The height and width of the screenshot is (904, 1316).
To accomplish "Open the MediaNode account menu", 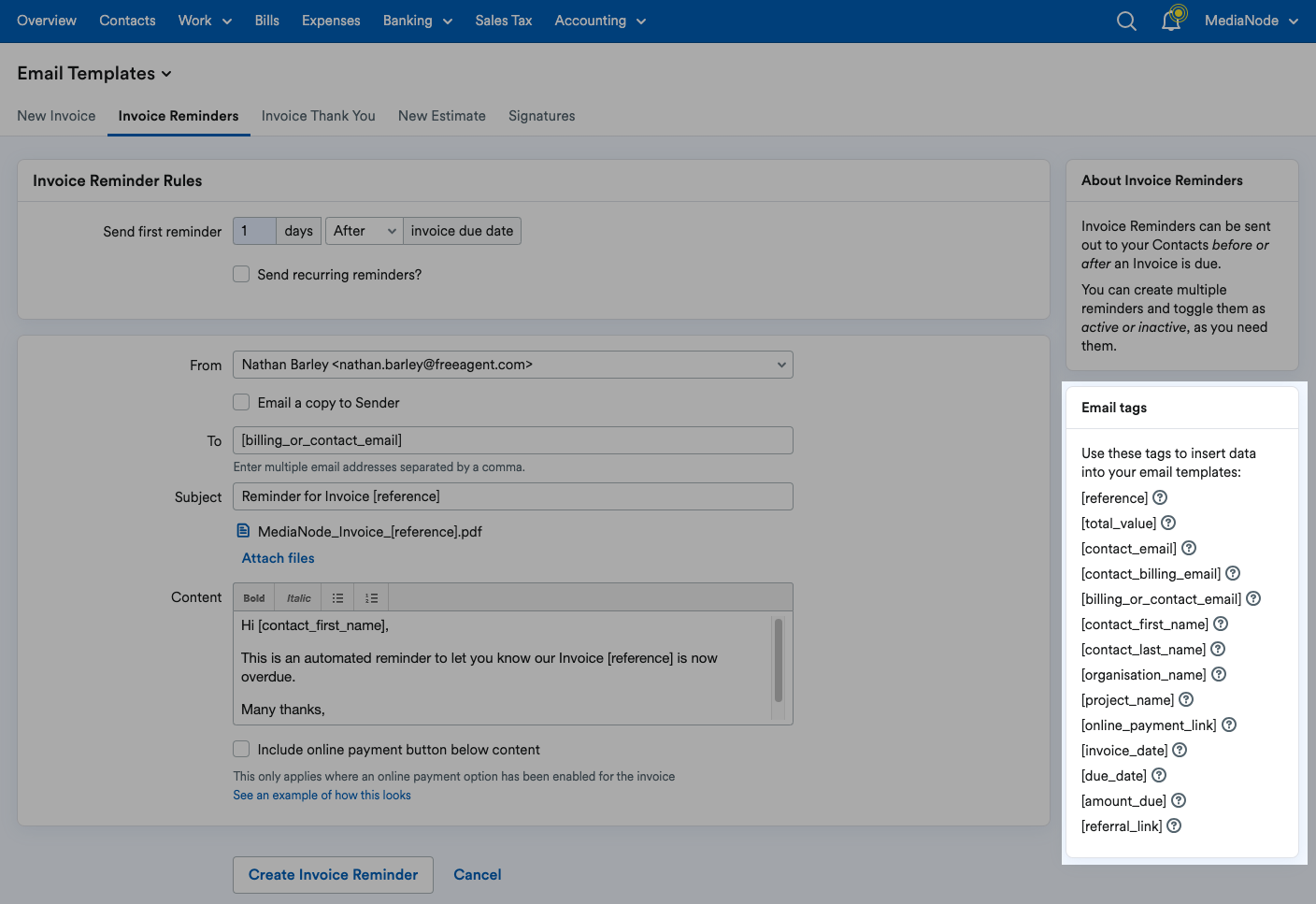I will click(x=1252, y=21).
